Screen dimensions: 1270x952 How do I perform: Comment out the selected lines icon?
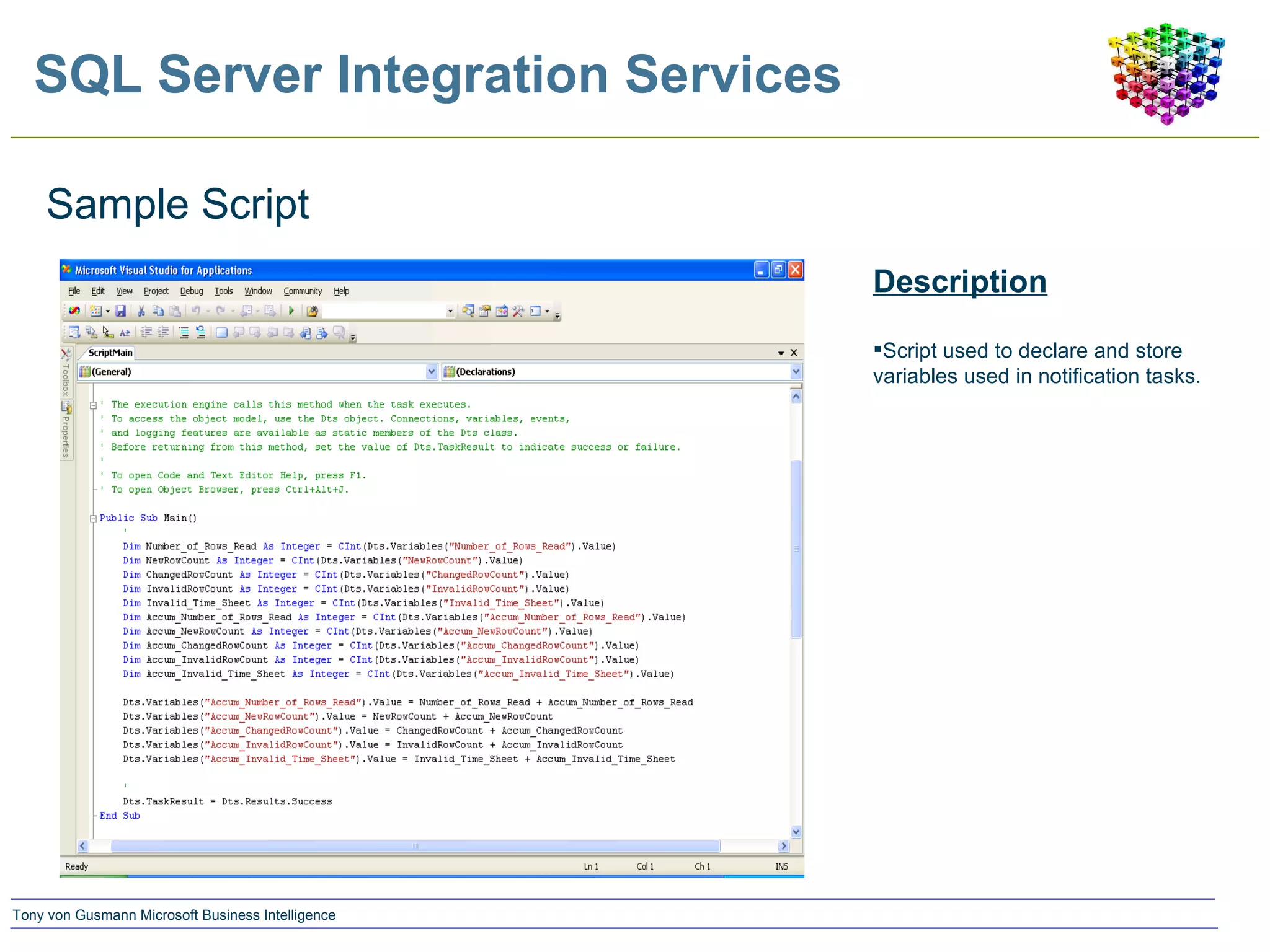(x=184, y=333)
